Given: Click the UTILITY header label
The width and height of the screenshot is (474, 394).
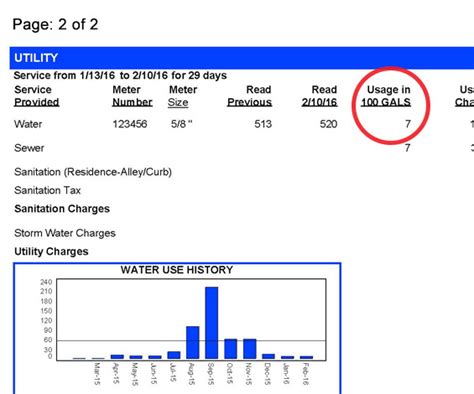Looking at the screenshot, I should coord(36,58).
